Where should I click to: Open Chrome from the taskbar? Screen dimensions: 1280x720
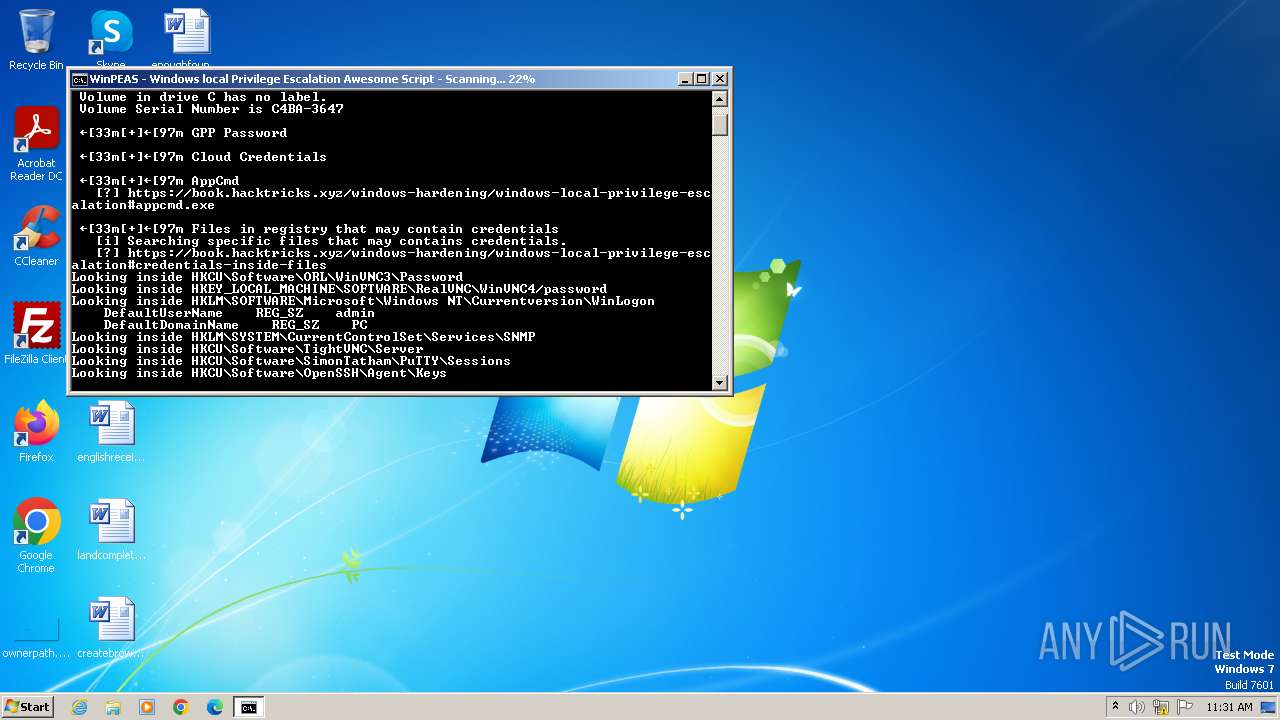(181, 707)
